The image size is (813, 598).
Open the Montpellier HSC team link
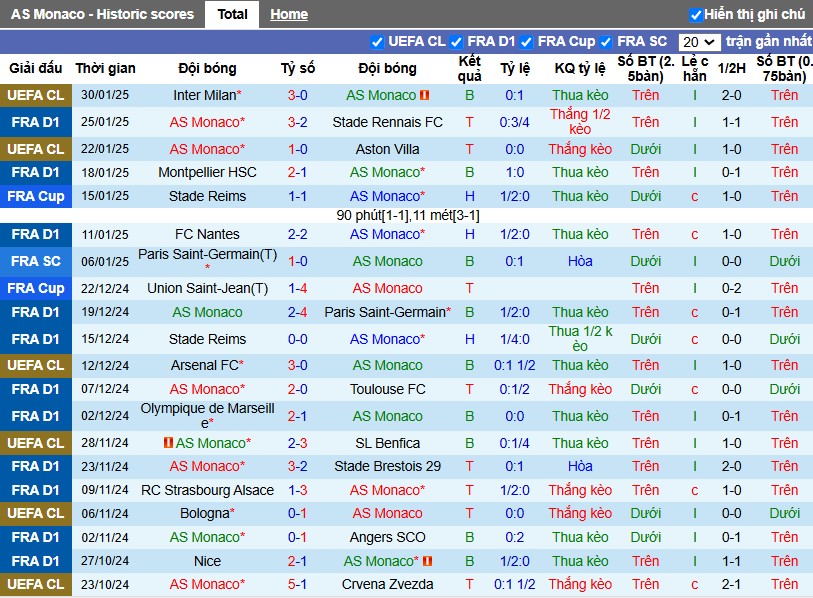click(207, 172)
